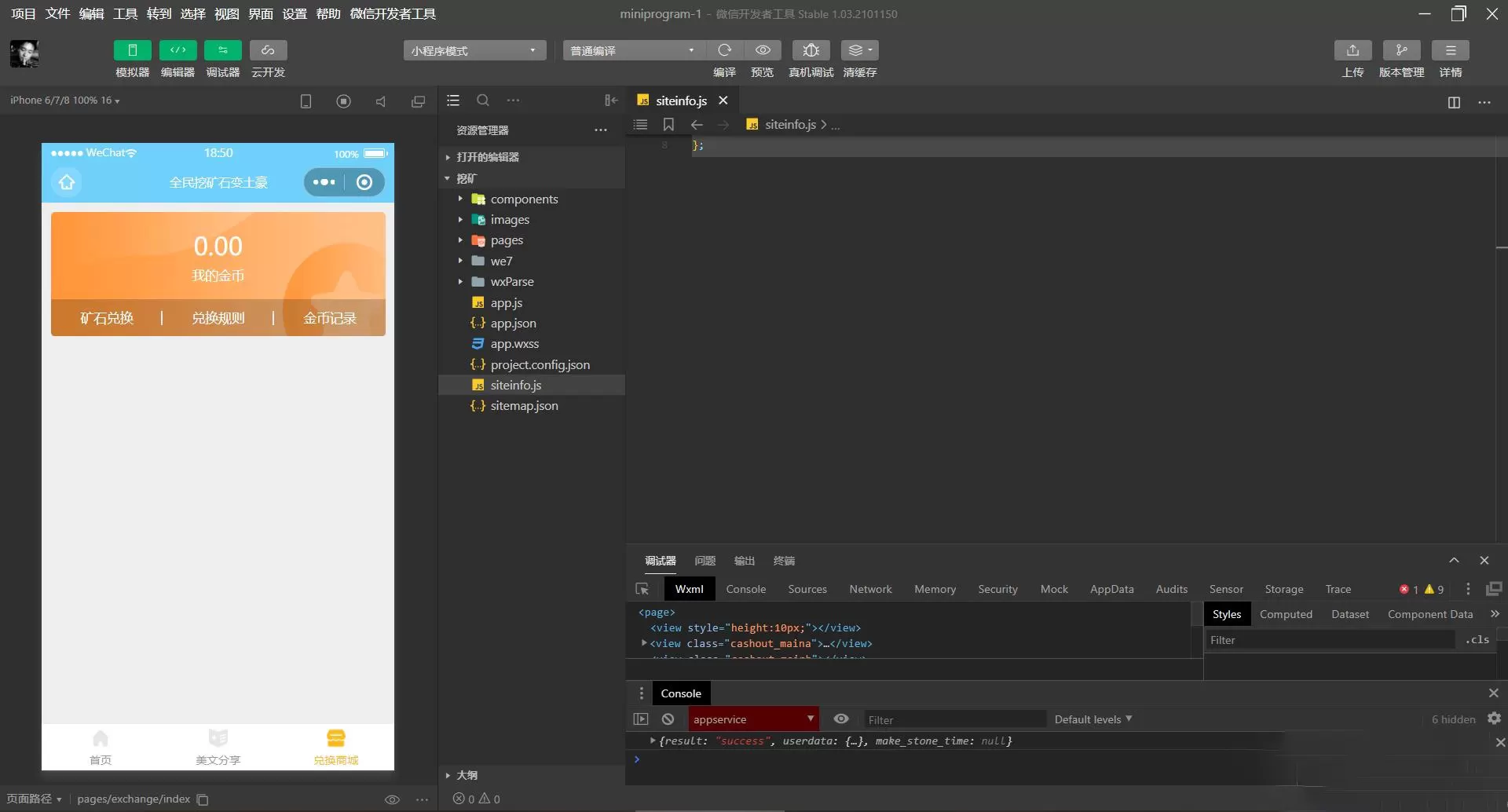
Task: Open the mini program mode dropdown
Action: pyautogui.click(x=475, y=50)
